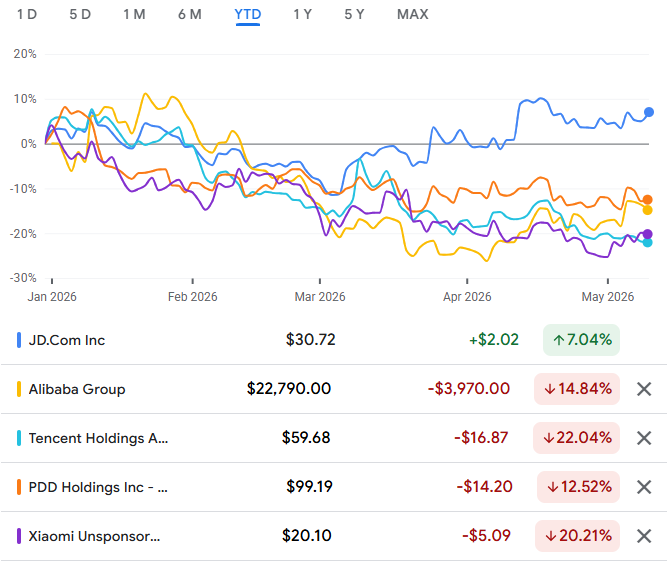The height and width of the screenshot is (567, 667).
Task: Click the Apr 2026 axis label
Action: [467, 296]
